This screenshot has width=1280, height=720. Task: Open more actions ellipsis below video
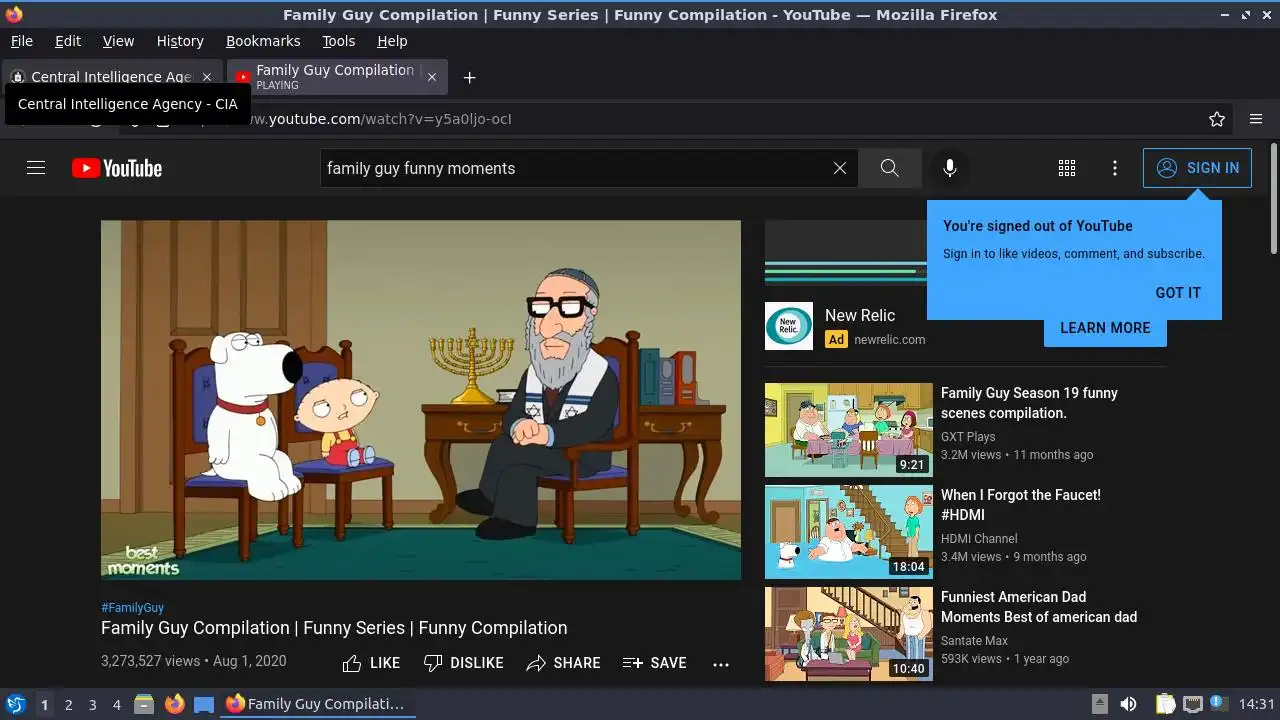click(721, 664)
